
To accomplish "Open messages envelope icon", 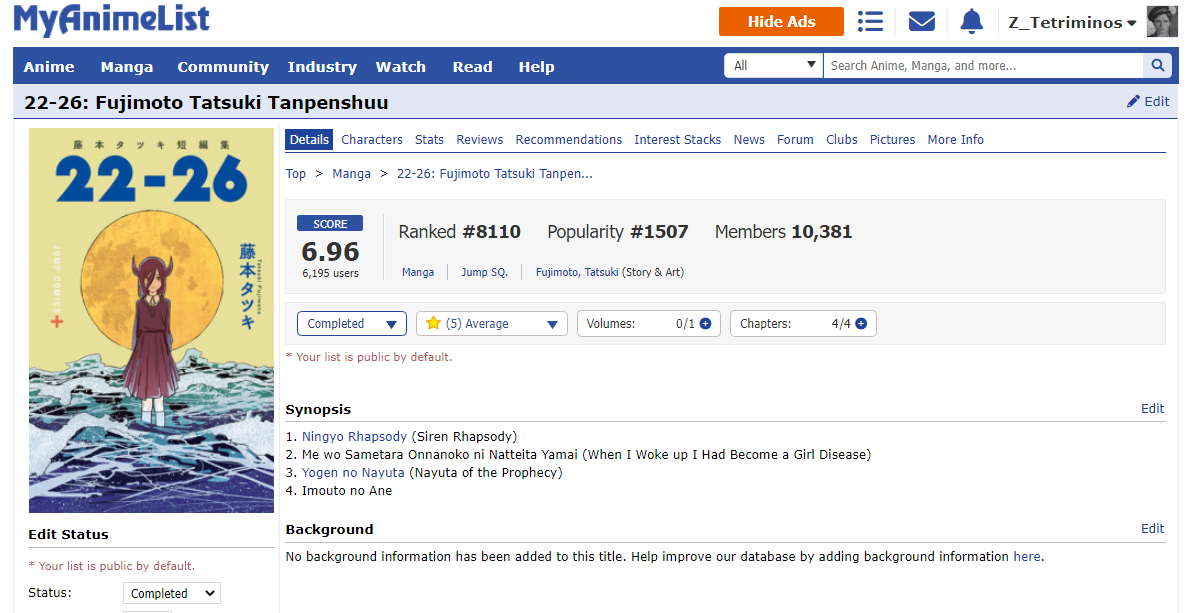I will (x=921, y=21).
